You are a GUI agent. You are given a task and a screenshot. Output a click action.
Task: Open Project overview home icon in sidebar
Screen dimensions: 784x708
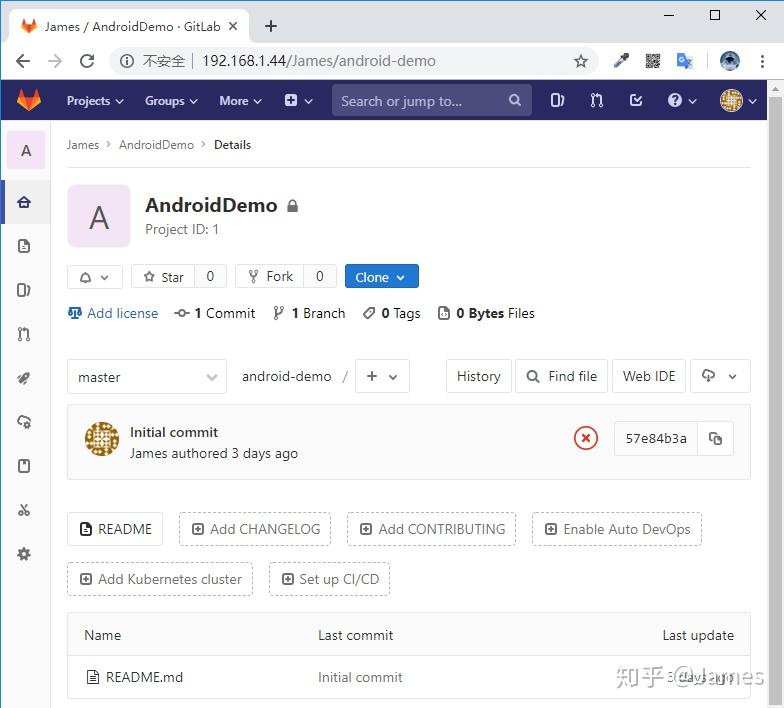point(24,202)
